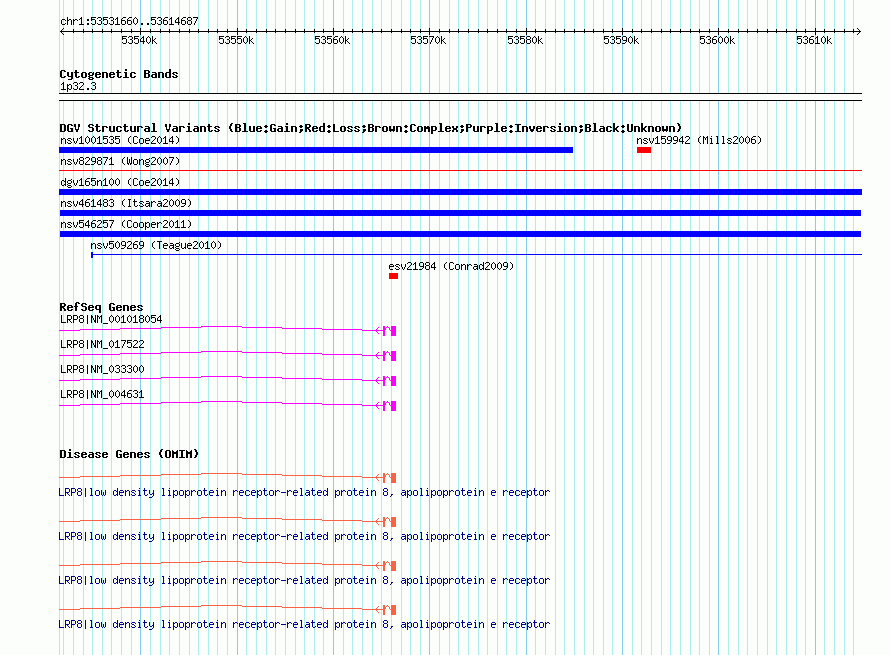Click the magenta exon block under LRP8|NM_001018054
Image resolution: width=890 pixels, height=655 pixels.
point(393,331)
